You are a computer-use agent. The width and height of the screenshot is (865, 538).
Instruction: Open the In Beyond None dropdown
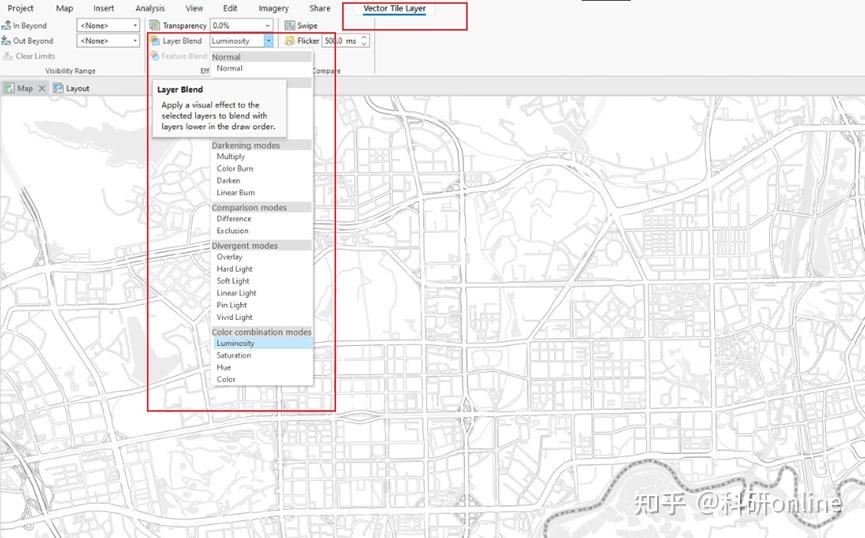tap(108, 25)
